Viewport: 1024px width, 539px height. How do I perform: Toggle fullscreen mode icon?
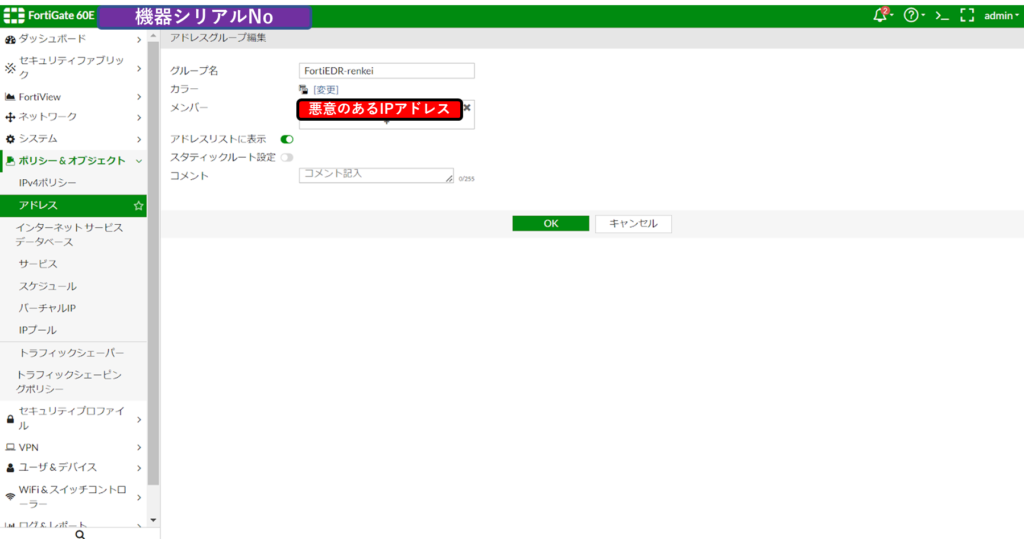pos(967,16)
